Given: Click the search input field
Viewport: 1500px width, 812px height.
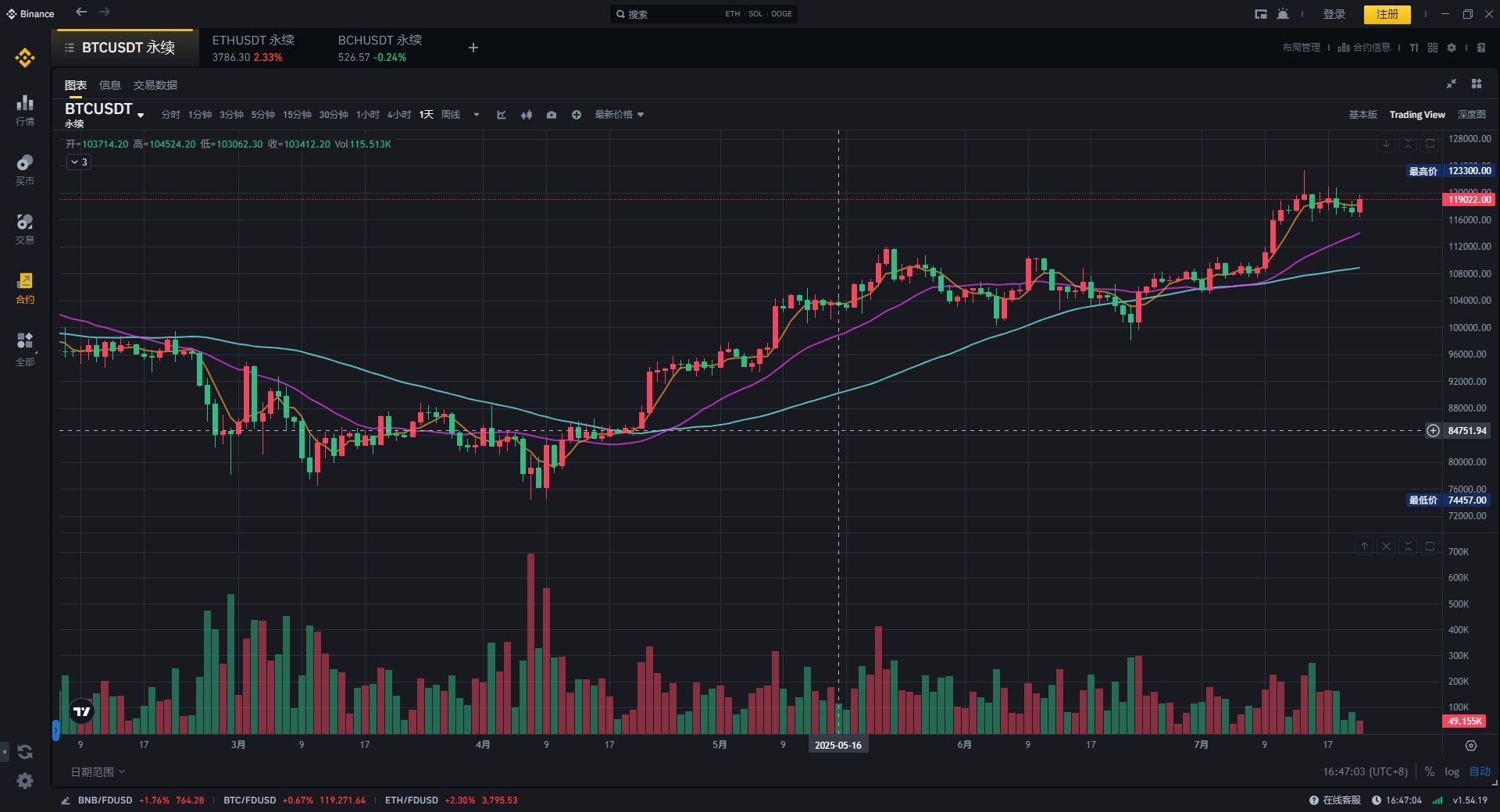Looking at the screenshot, I should point(672,14).
